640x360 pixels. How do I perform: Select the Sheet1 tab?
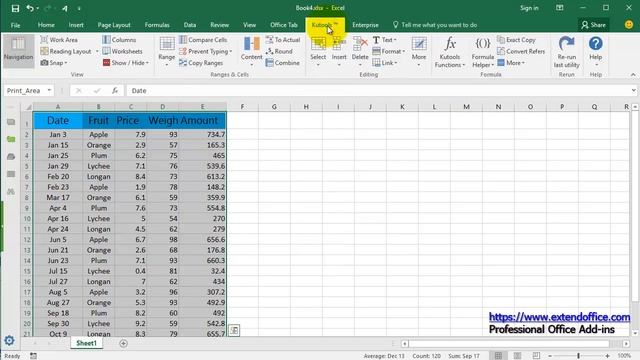[87, 343]
